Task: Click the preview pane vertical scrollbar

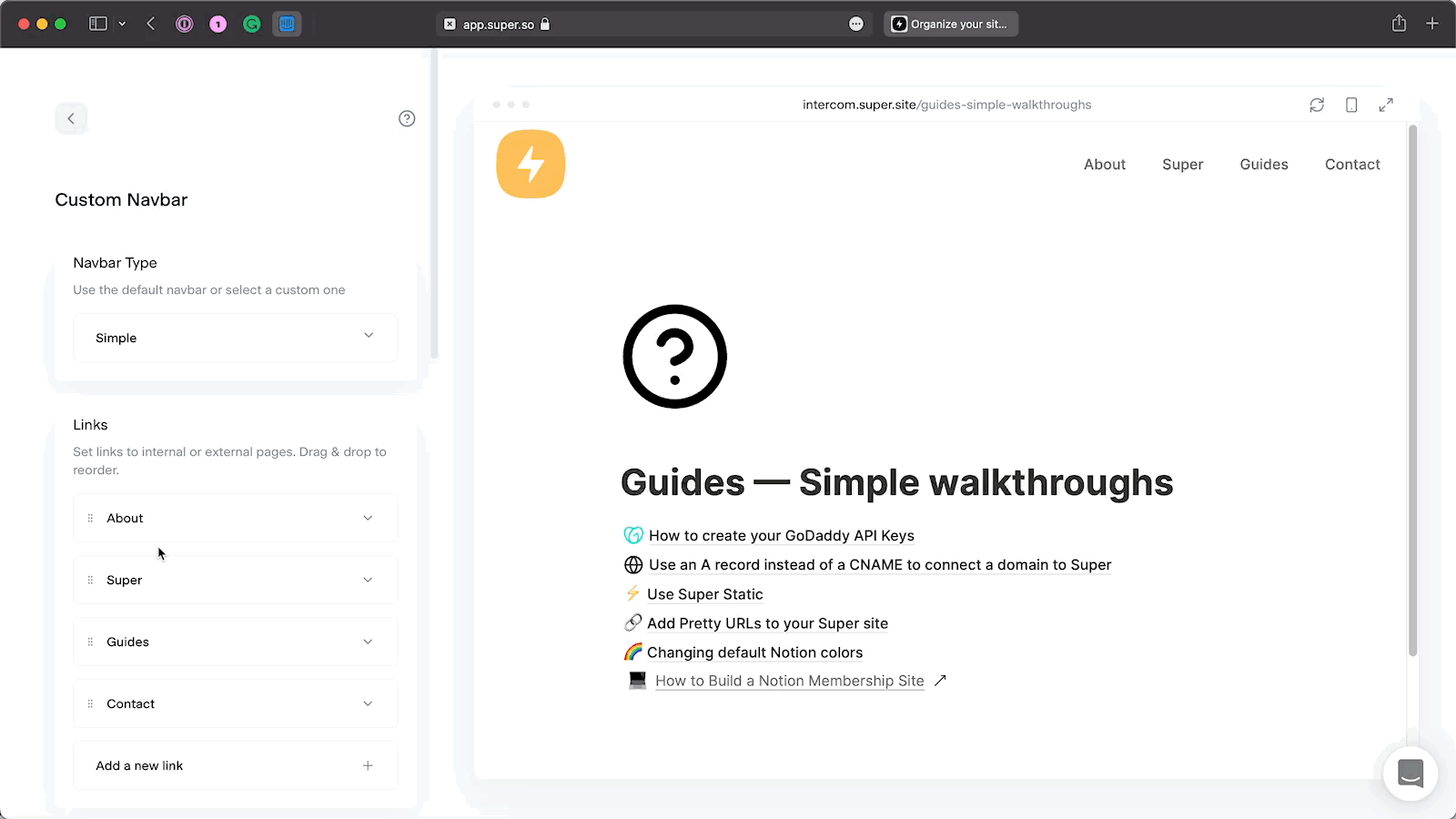Action: click(x=1413, y=391)
